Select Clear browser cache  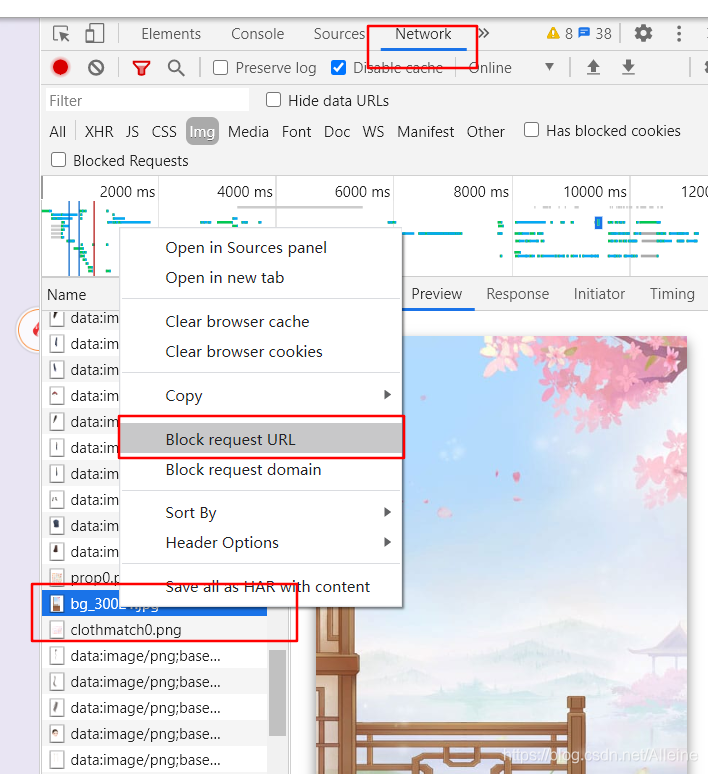click(x=261, y=321)
